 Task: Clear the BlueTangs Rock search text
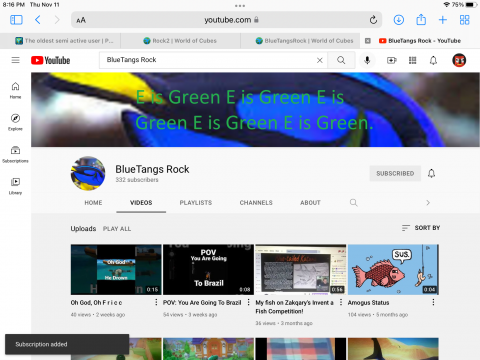(x=319, y=60)
